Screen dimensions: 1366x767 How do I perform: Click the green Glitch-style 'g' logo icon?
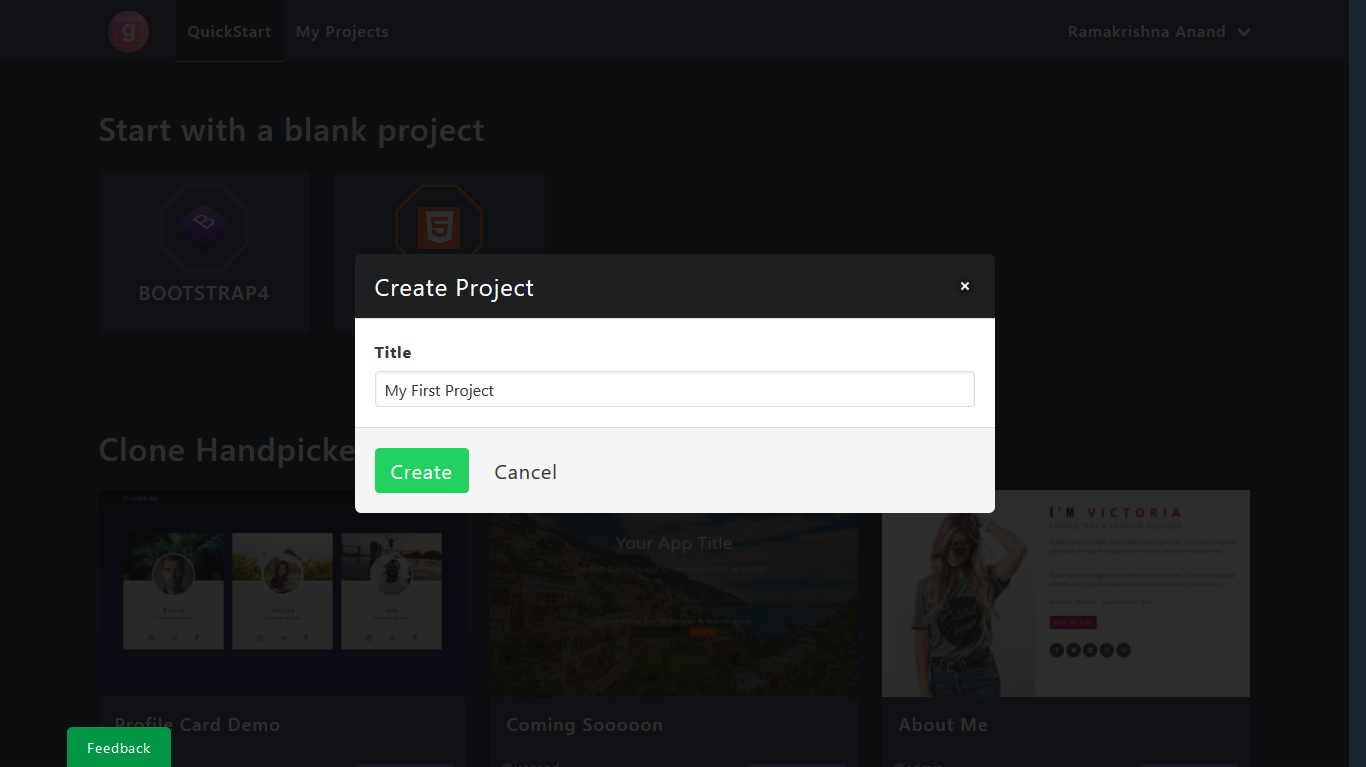point(128,31)
